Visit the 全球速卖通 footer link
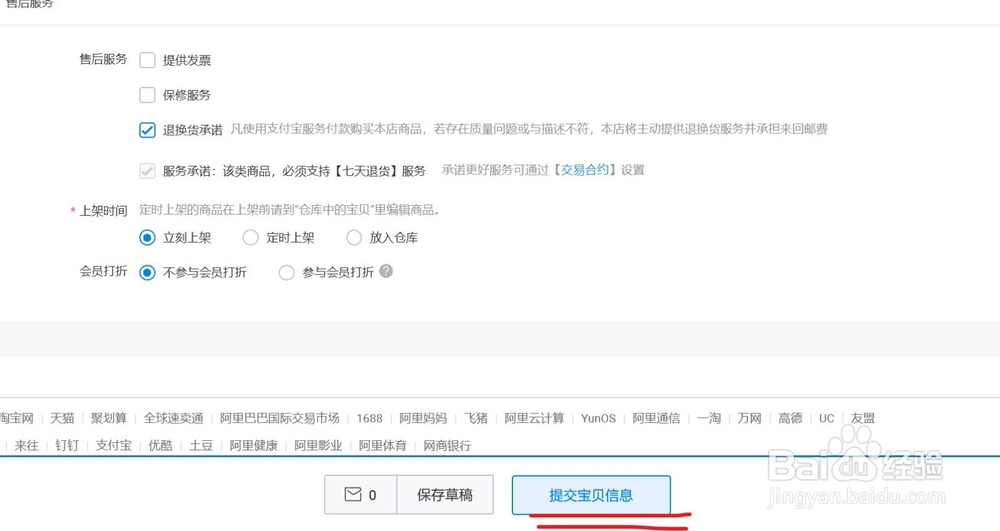Screen dimensions: 1000x531 (173, 418)
